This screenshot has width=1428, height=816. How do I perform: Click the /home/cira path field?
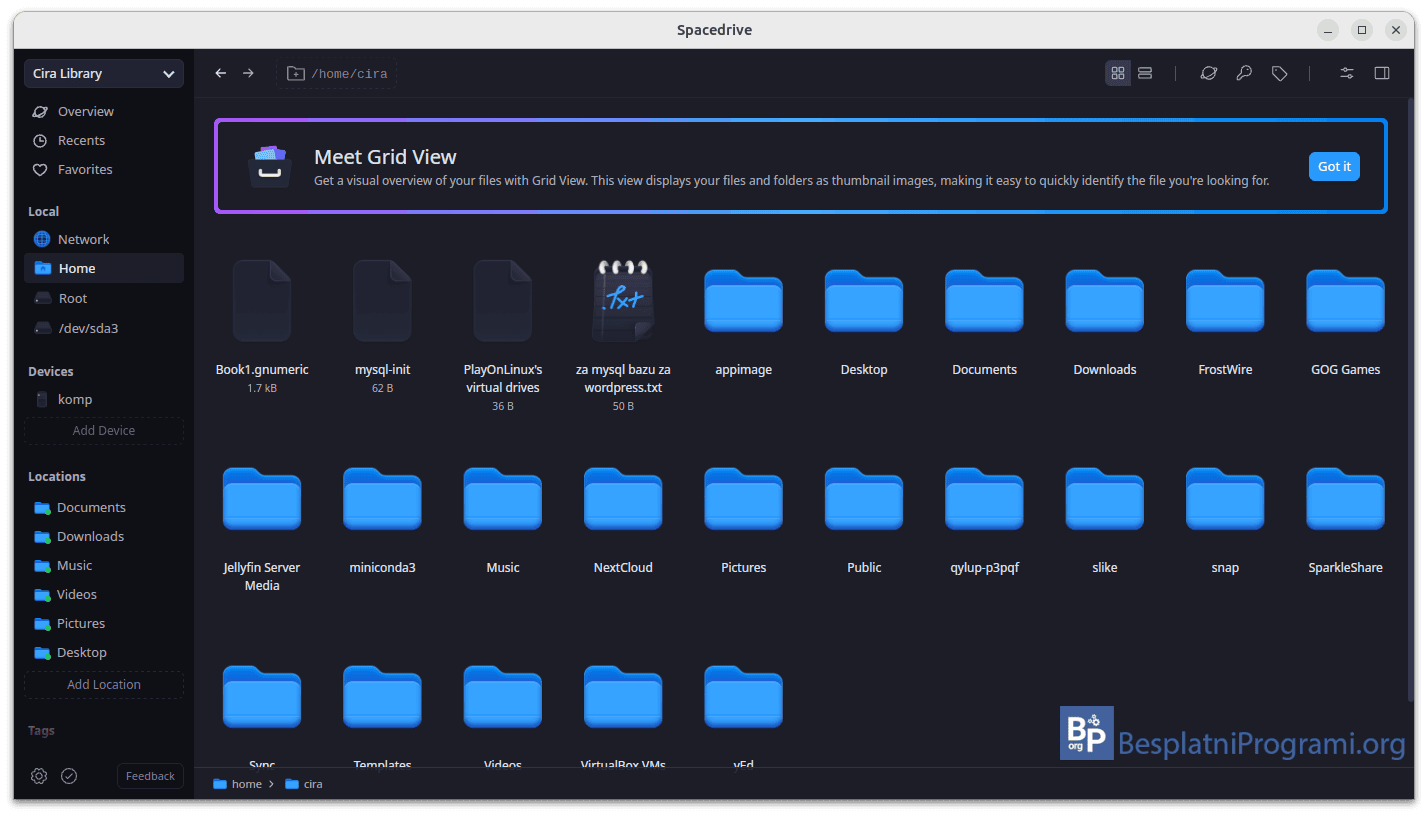tap(337, 73)
